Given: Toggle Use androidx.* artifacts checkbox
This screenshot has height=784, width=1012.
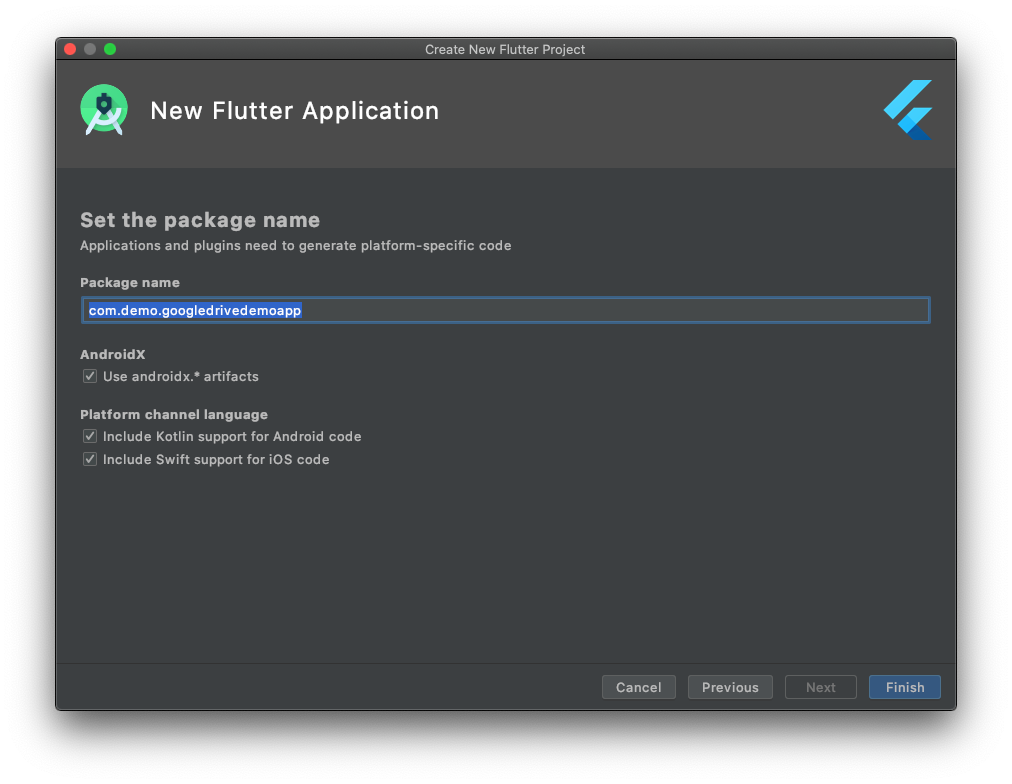Looking at the screenshot, I should pyautogui.click(x=90, y=376).
